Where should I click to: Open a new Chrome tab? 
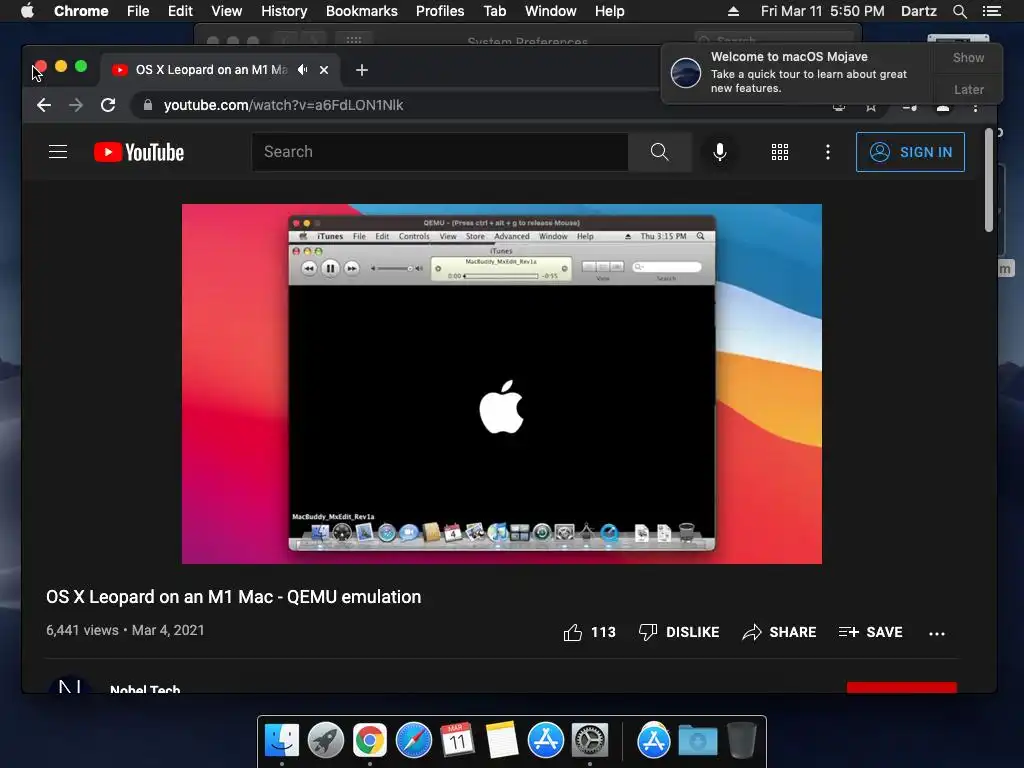(362, 70)
